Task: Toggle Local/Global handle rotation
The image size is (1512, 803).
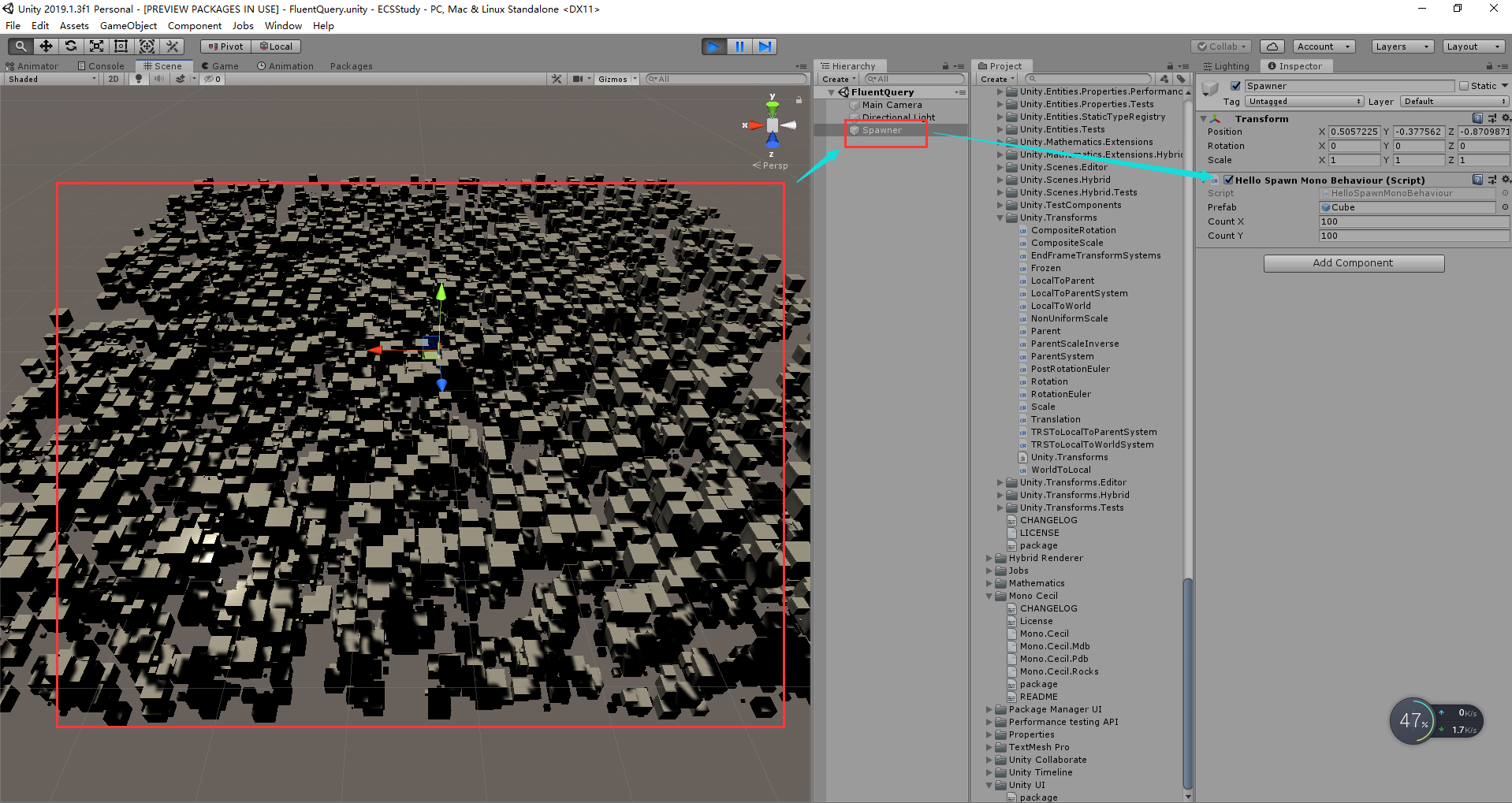Action: pos(276,46)
